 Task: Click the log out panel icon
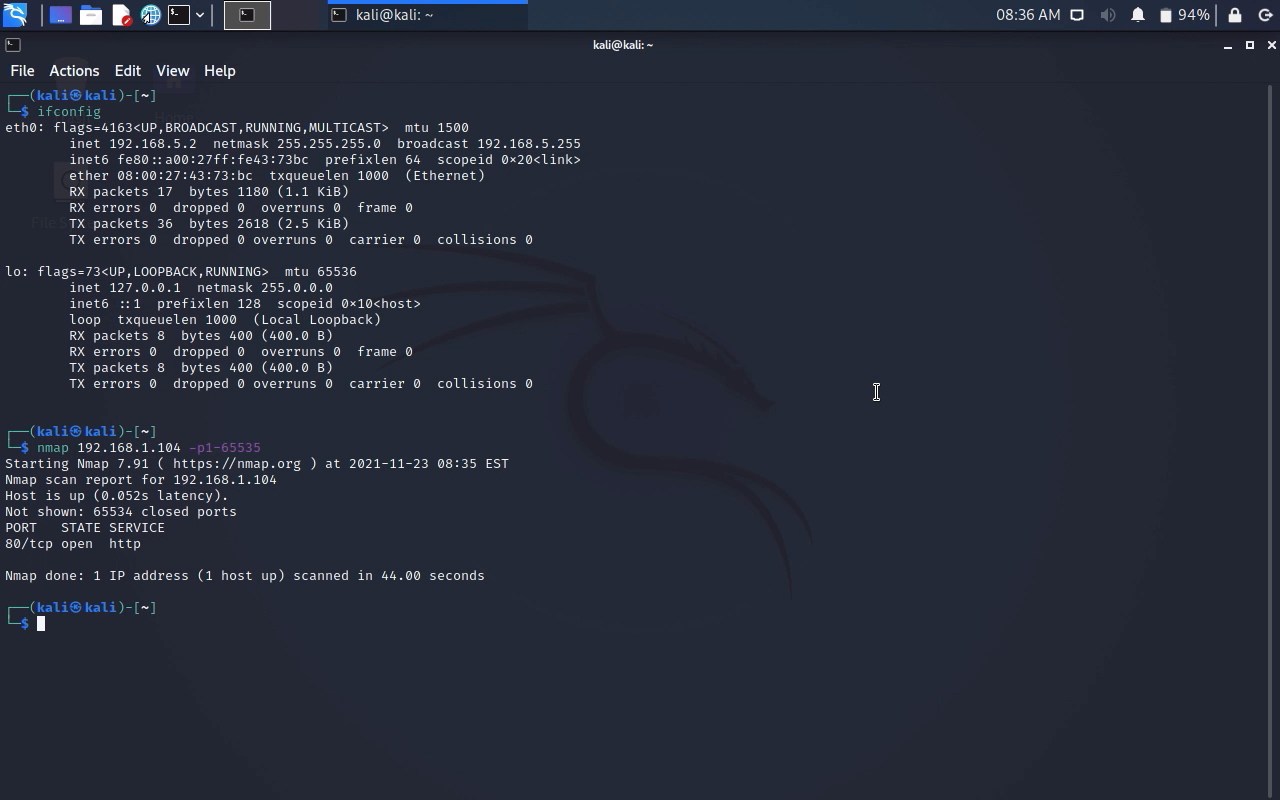coord(1264,15)
